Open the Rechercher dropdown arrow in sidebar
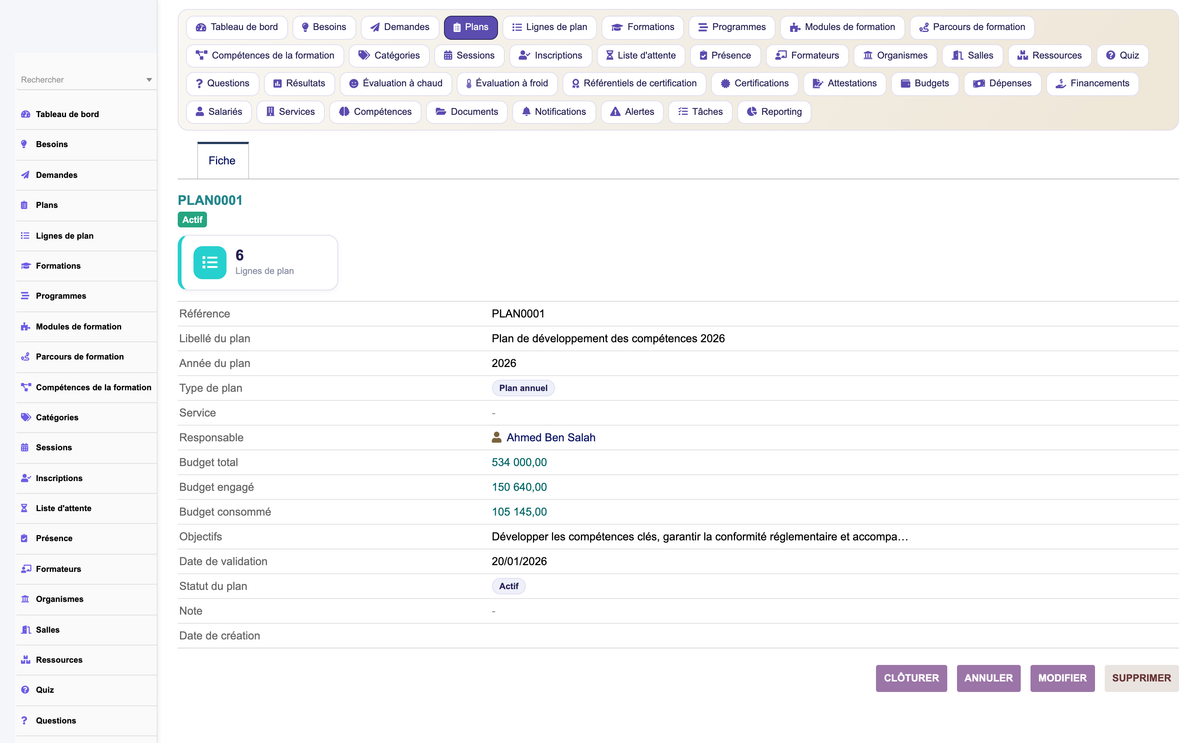 (x=149, y=80)
